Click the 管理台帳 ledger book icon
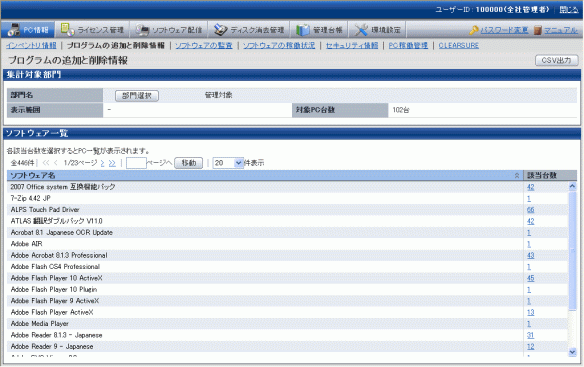This screenshot has width=584, height=367. [x=303, y=30]
